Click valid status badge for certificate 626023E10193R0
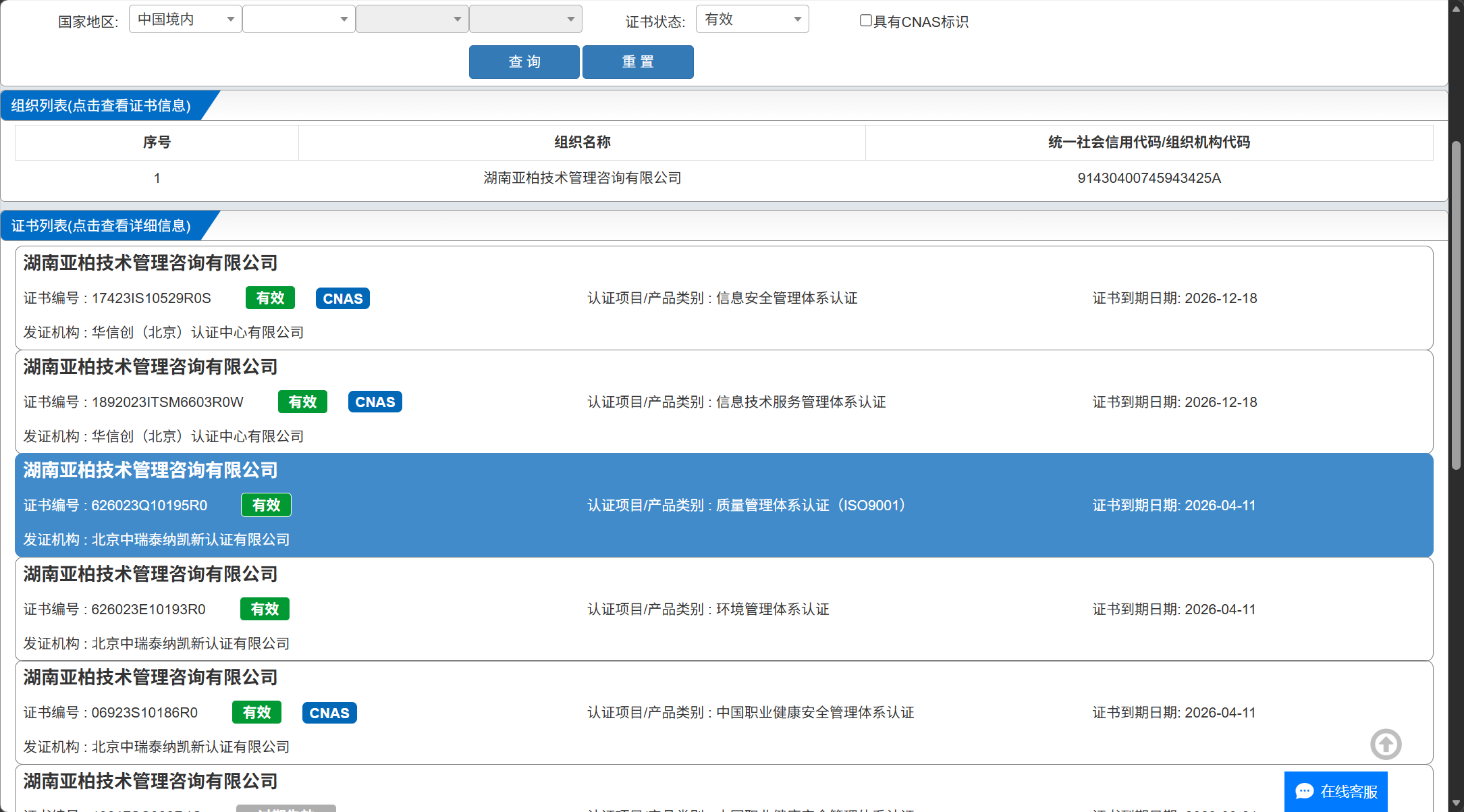 [265, 610]
